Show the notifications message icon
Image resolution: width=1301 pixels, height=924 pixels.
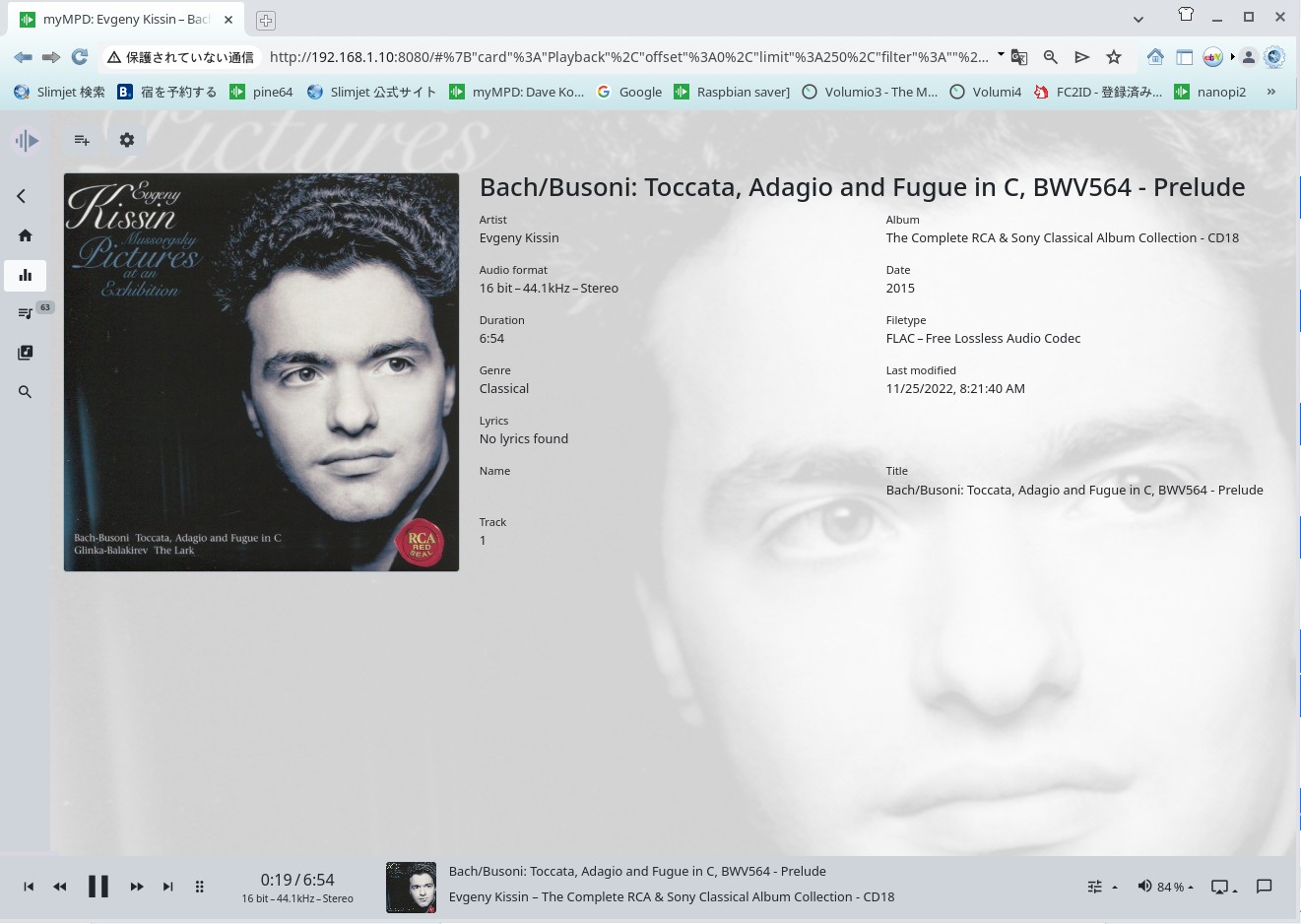pyautogui.click(x=1265, y=887)
